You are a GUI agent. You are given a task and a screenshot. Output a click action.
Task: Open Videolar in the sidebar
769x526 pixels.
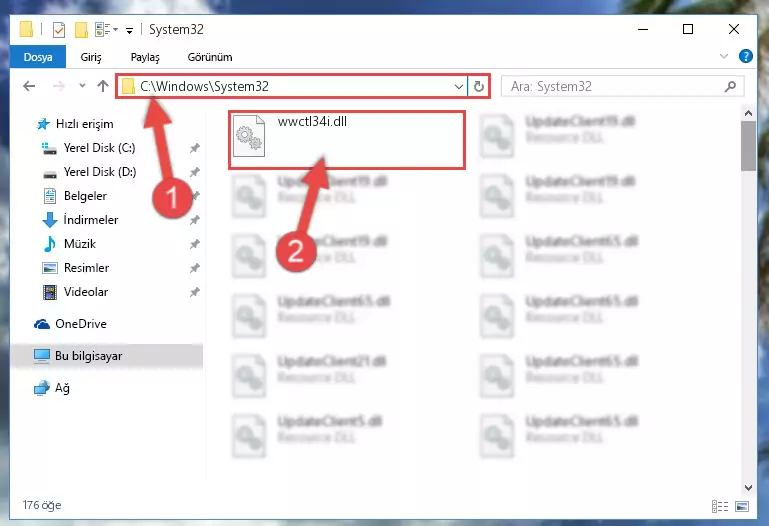point(86,292)
